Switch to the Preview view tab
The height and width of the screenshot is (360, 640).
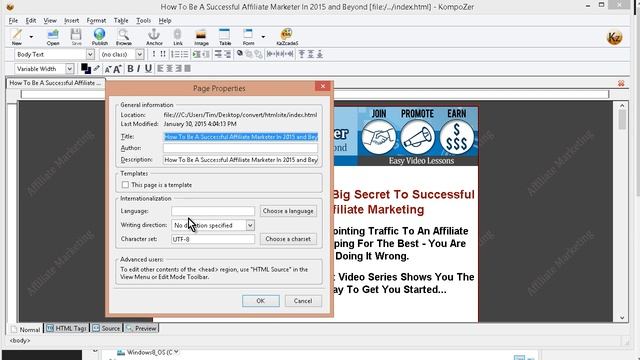141,328
